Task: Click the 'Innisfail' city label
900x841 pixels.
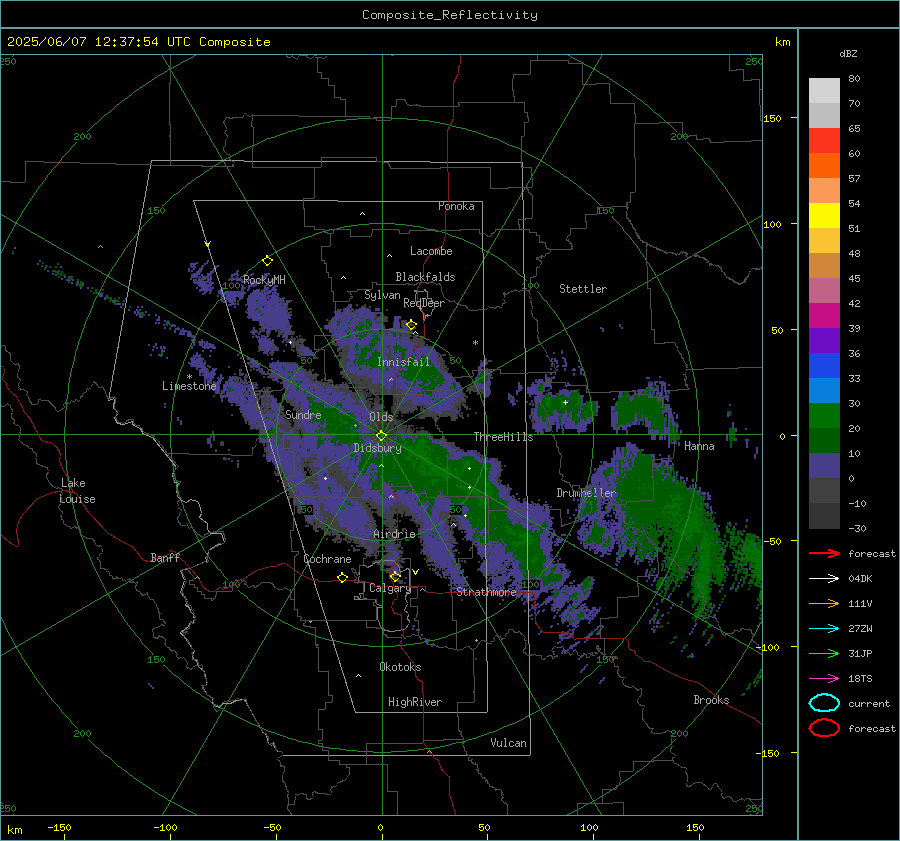Action: pos(403,362)
